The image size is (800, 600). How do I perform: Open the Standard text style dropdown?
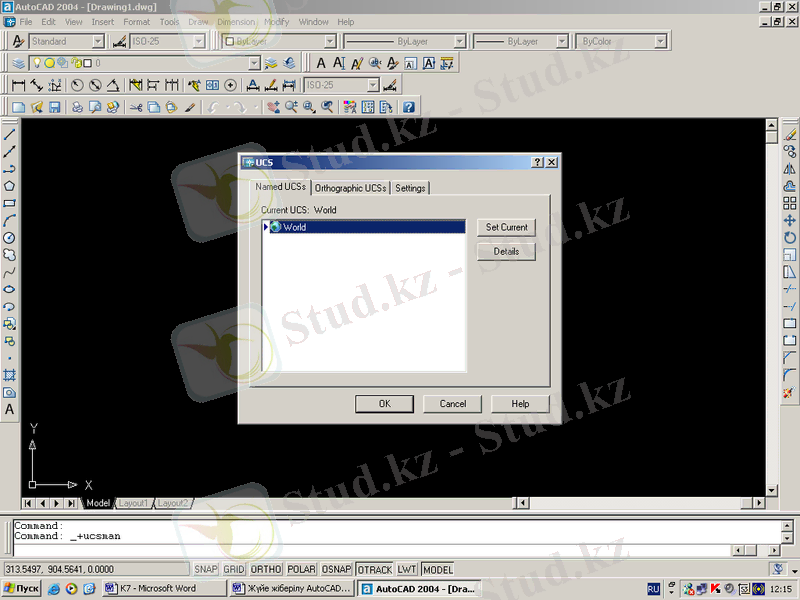tap(98, 41)
